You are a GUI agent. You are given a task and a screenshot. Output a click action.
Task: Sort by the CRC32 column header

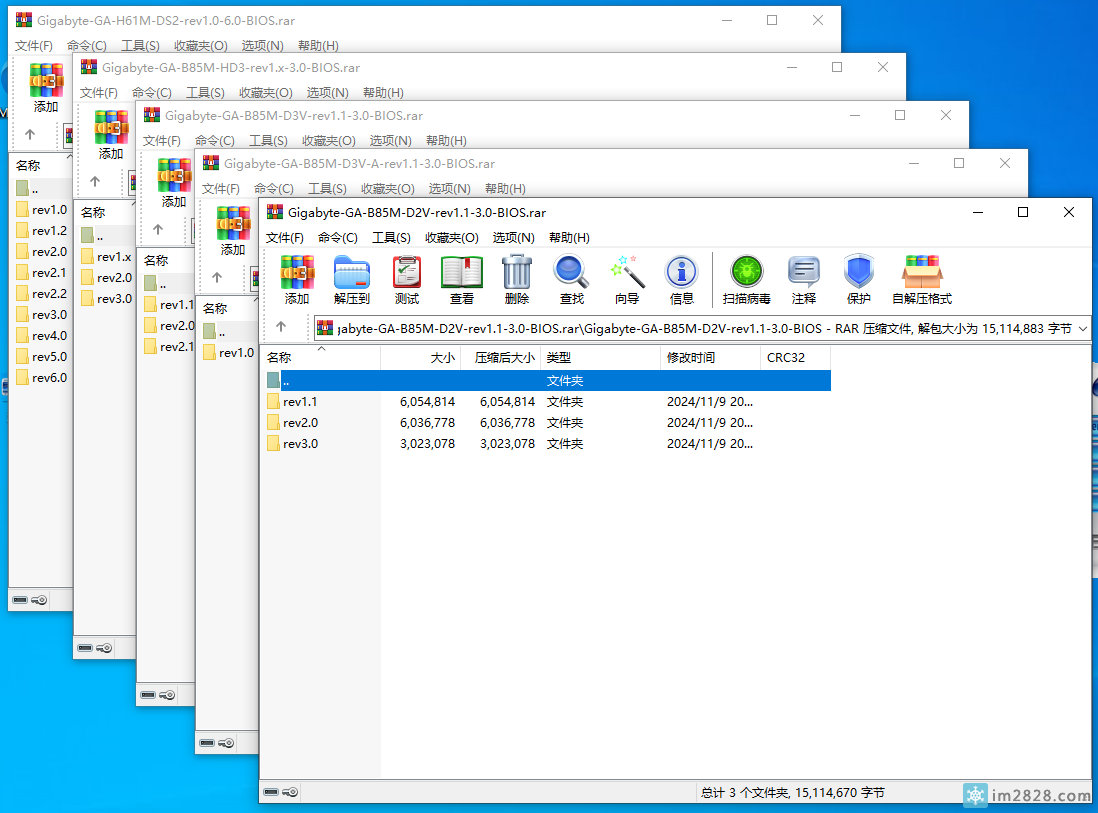(x=796, y=358)
